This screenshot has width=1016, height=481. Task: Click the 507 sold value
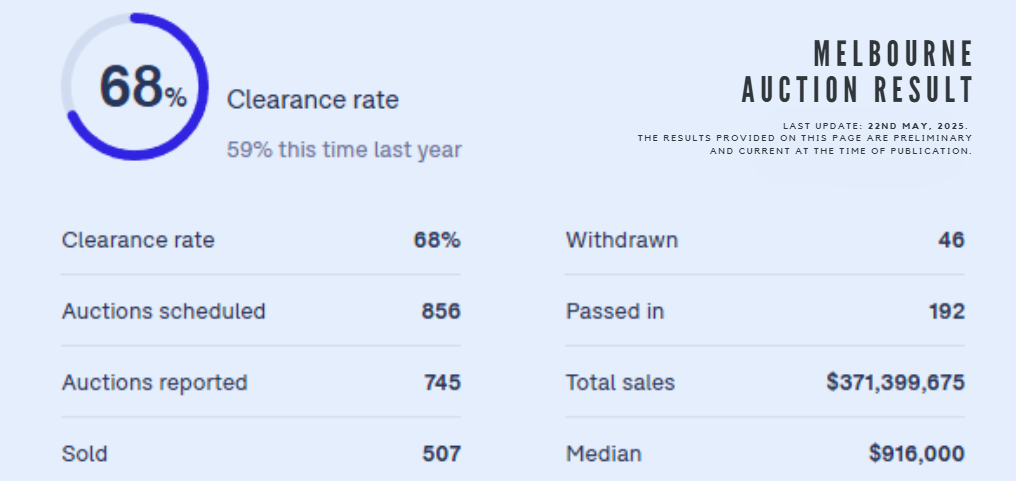[x=442, y=453]
